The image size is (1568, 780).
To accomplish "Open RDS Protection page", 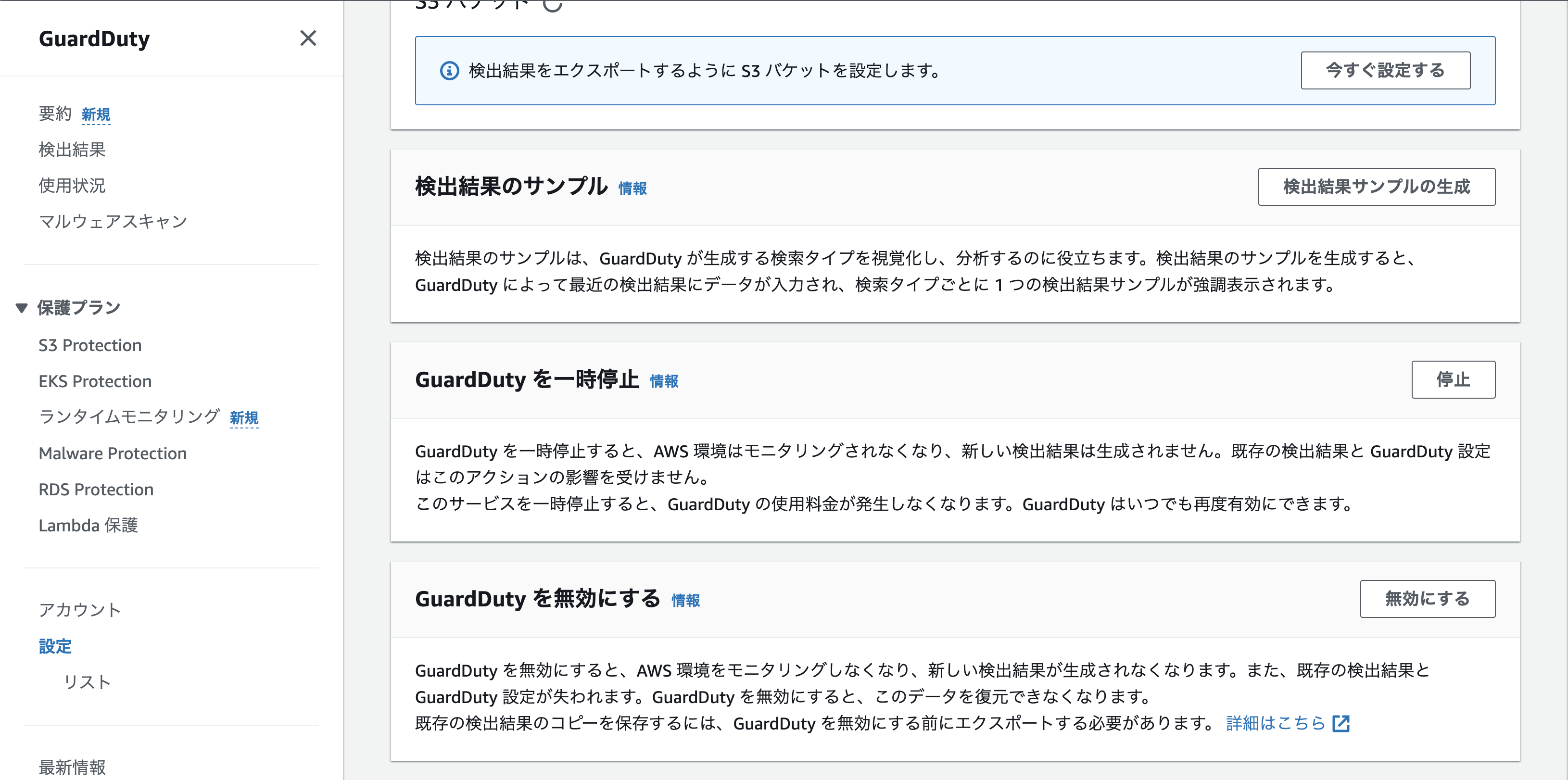I will (x=96, y=489).
